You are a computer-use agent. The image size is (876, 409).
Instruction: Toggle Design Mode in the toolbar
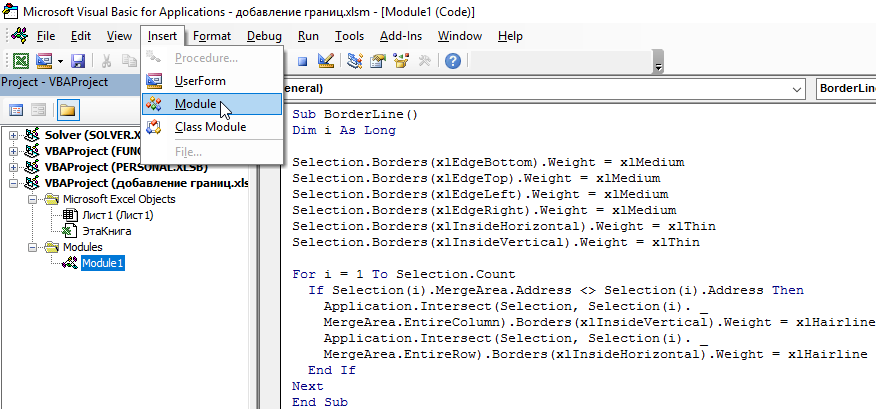[x=326, y=61]
